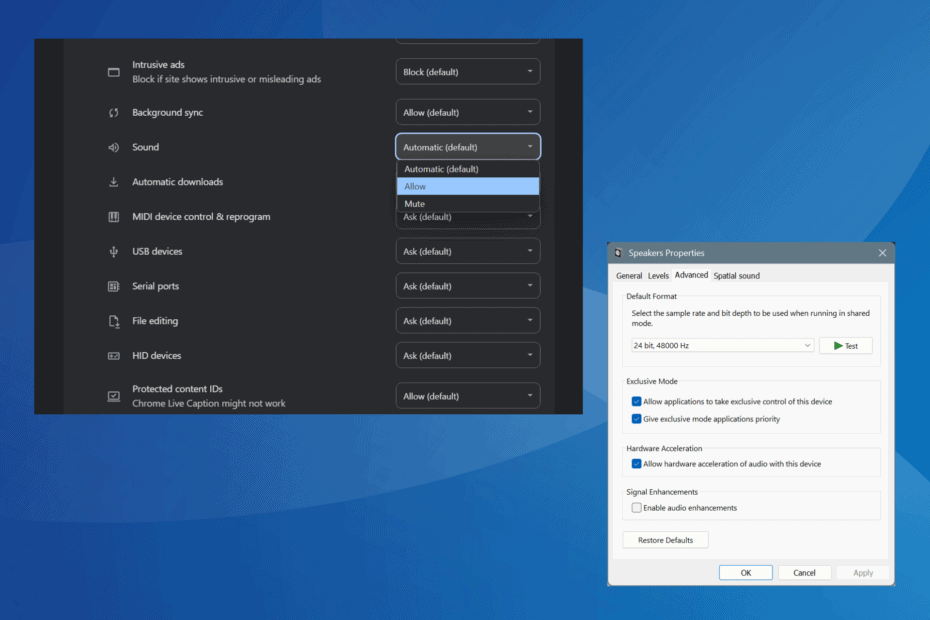
Task: Click the Automatic downloads icon
Action: (x=114, y=182)
